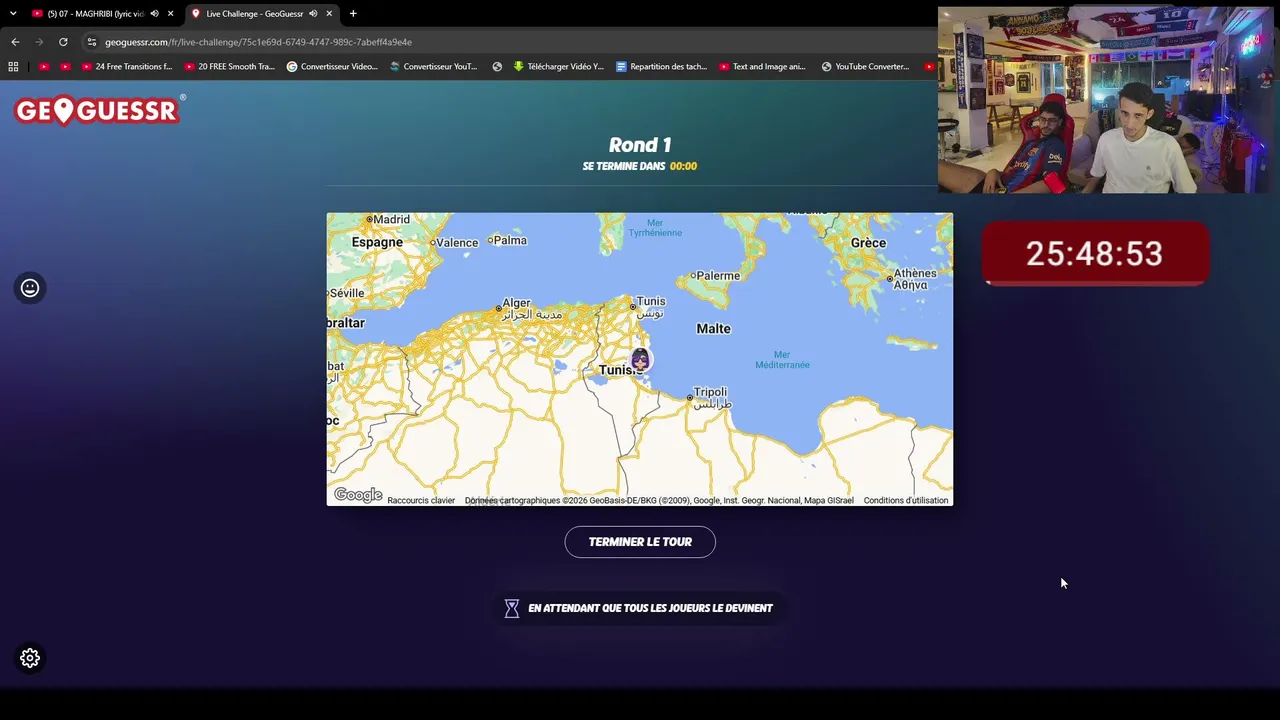
Task: Click the Madrid label on the map
Action: pyautogui.click(x=392, y=219)
